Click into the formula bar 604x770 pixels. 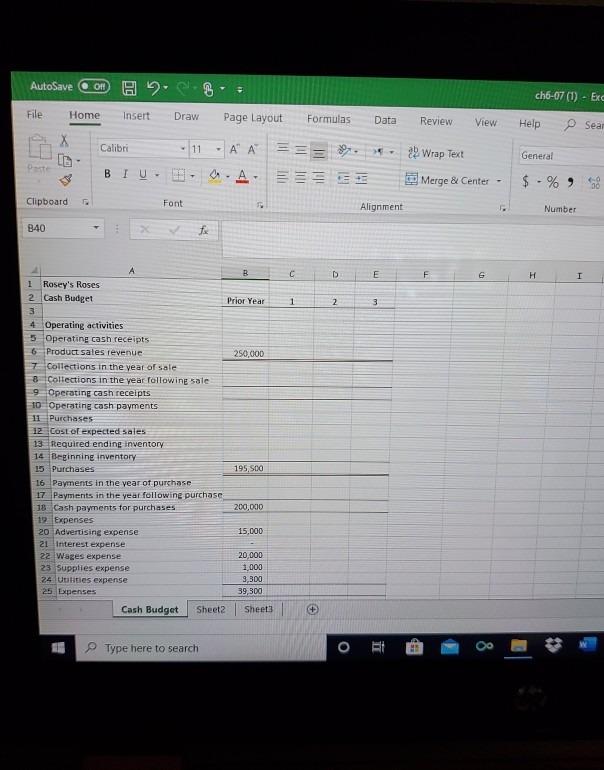pyautogui.click(x=412, y=241)
